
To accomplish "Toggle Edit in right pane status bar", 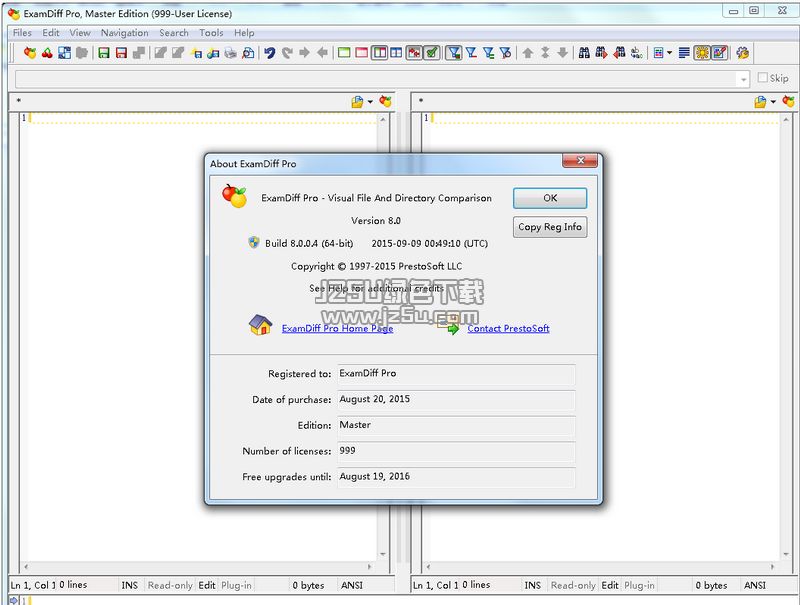I will [610, 585].
